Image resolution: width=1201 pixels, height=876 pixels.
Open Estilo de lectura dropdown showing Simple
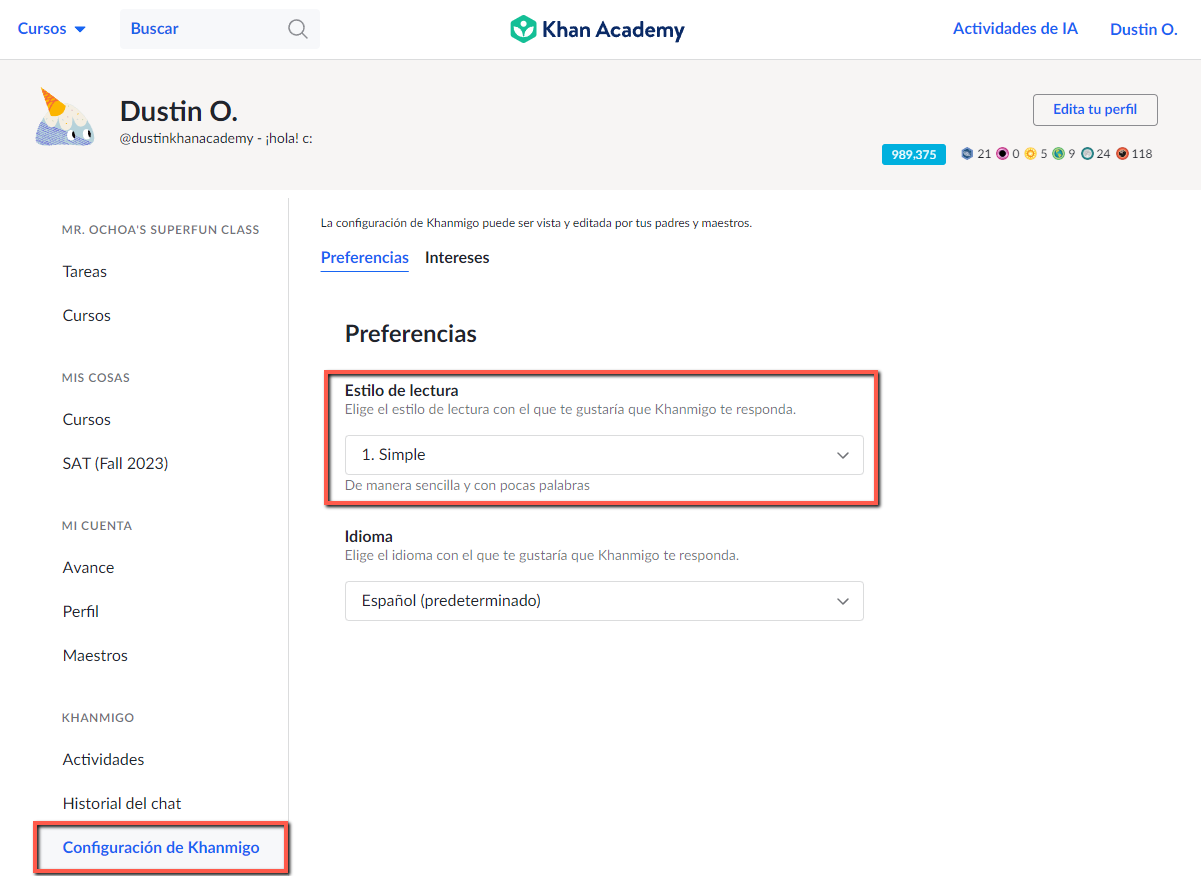click(x=604, y=455)
